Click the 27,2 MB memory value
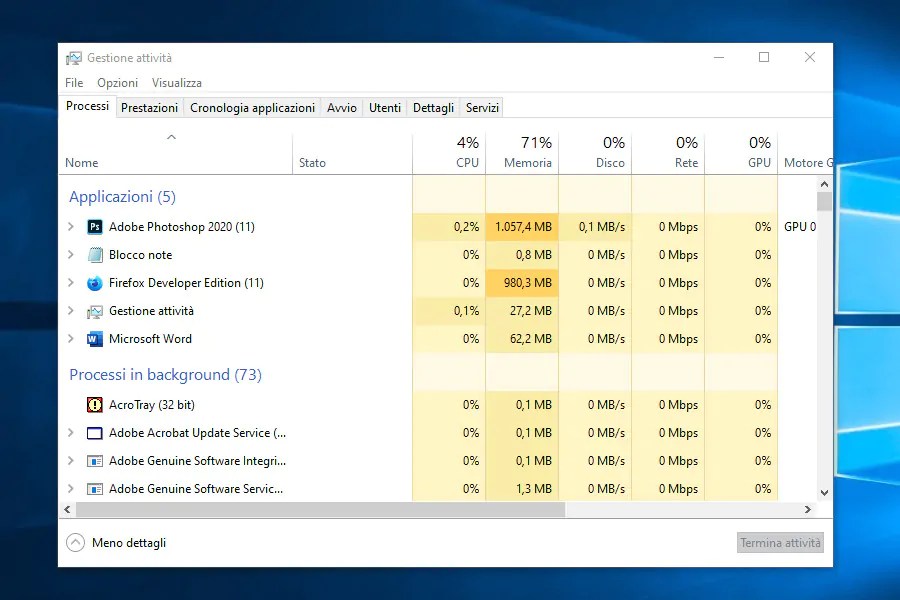Screen dimensions: 900x600 (530, 311)
